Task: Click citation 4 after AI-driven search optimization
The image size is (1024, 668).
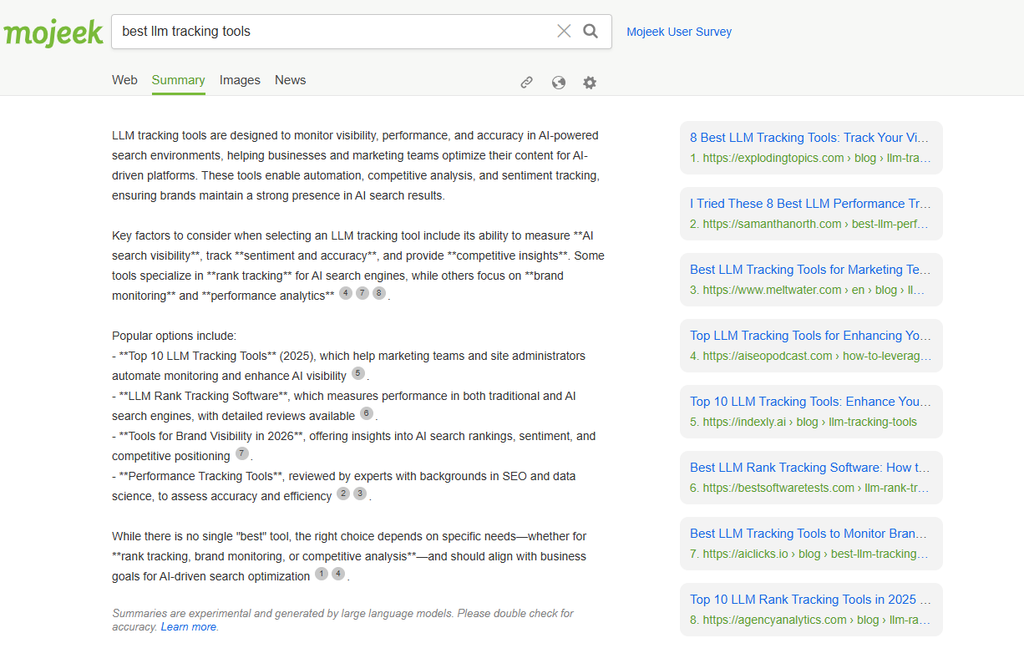Action: coord(338,574)
